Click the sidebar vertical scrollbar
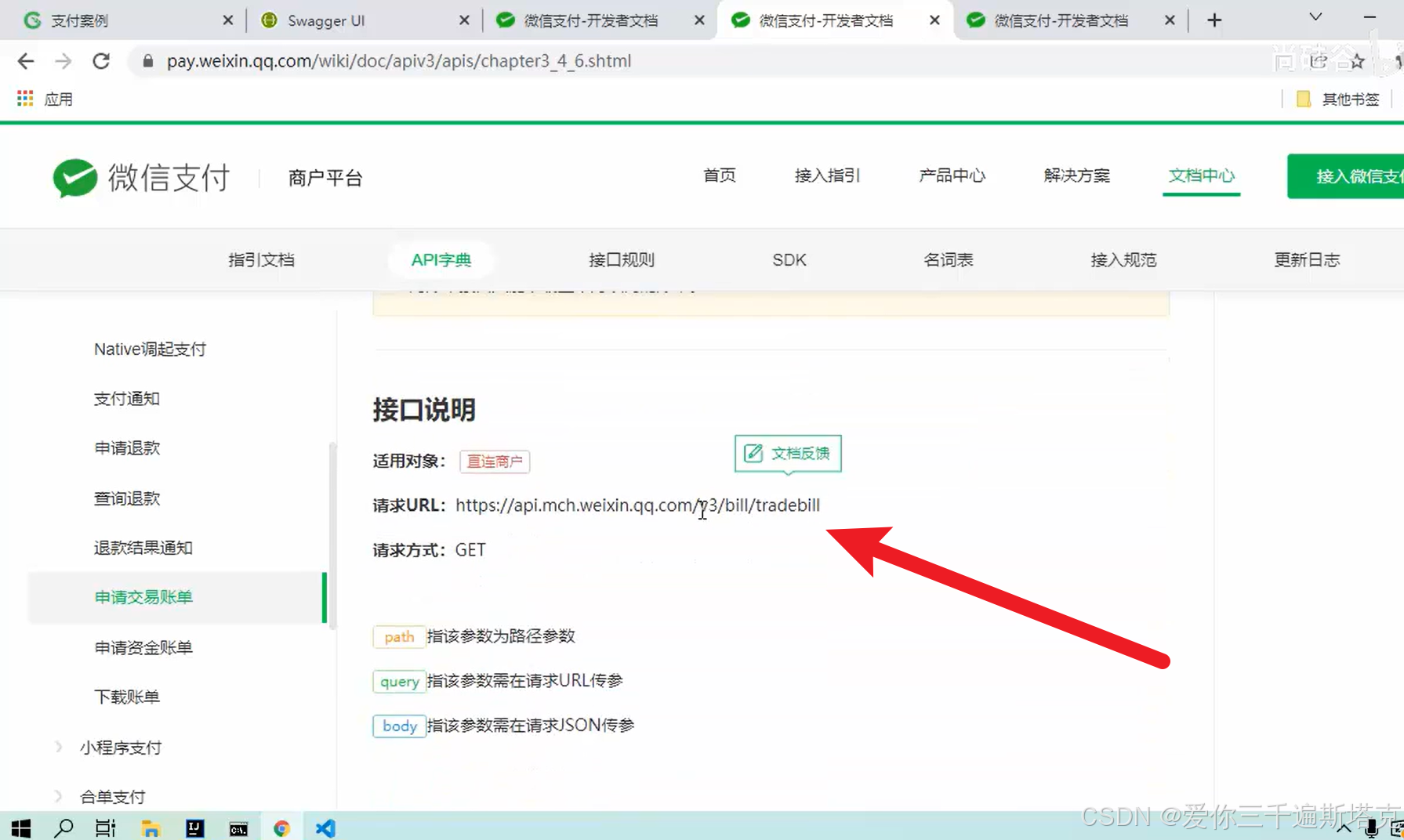The width and height of the screenshot is (1404, 840). click(x=333, y=537)
